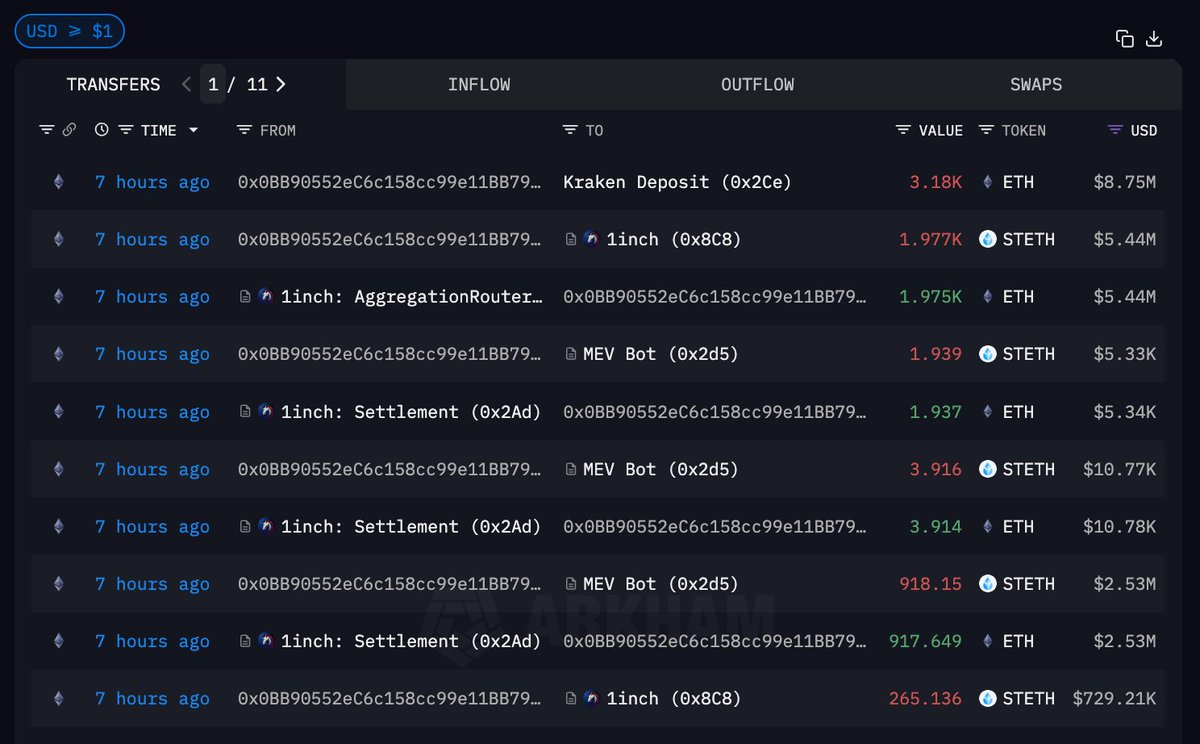Open the TIME column filter
The image size is (1200, 744).
tap(125, 130)
